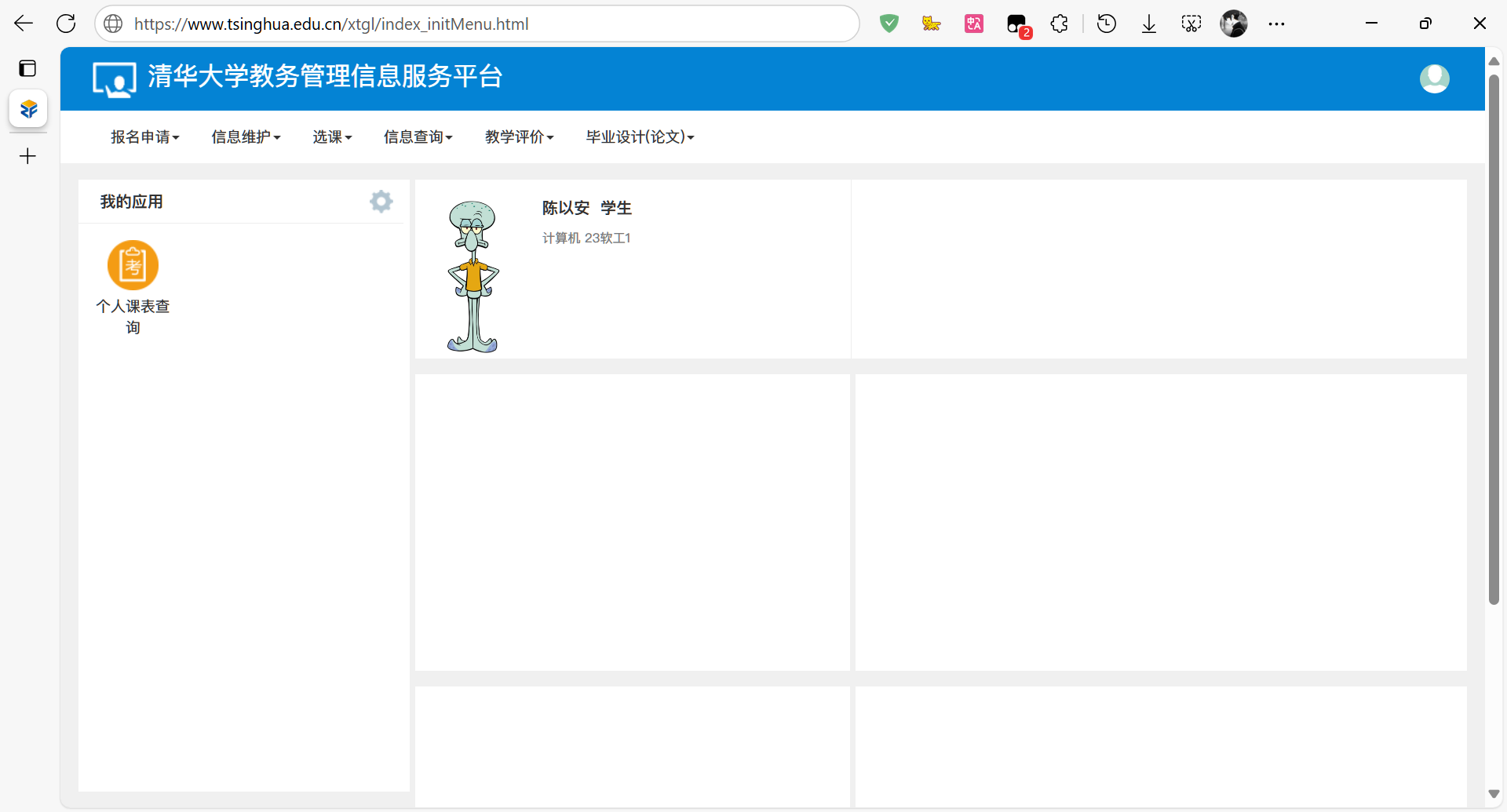Click the student name 陈以安
The height and width of the screenshot is (812, 1507).
click(x=566, y=208)
